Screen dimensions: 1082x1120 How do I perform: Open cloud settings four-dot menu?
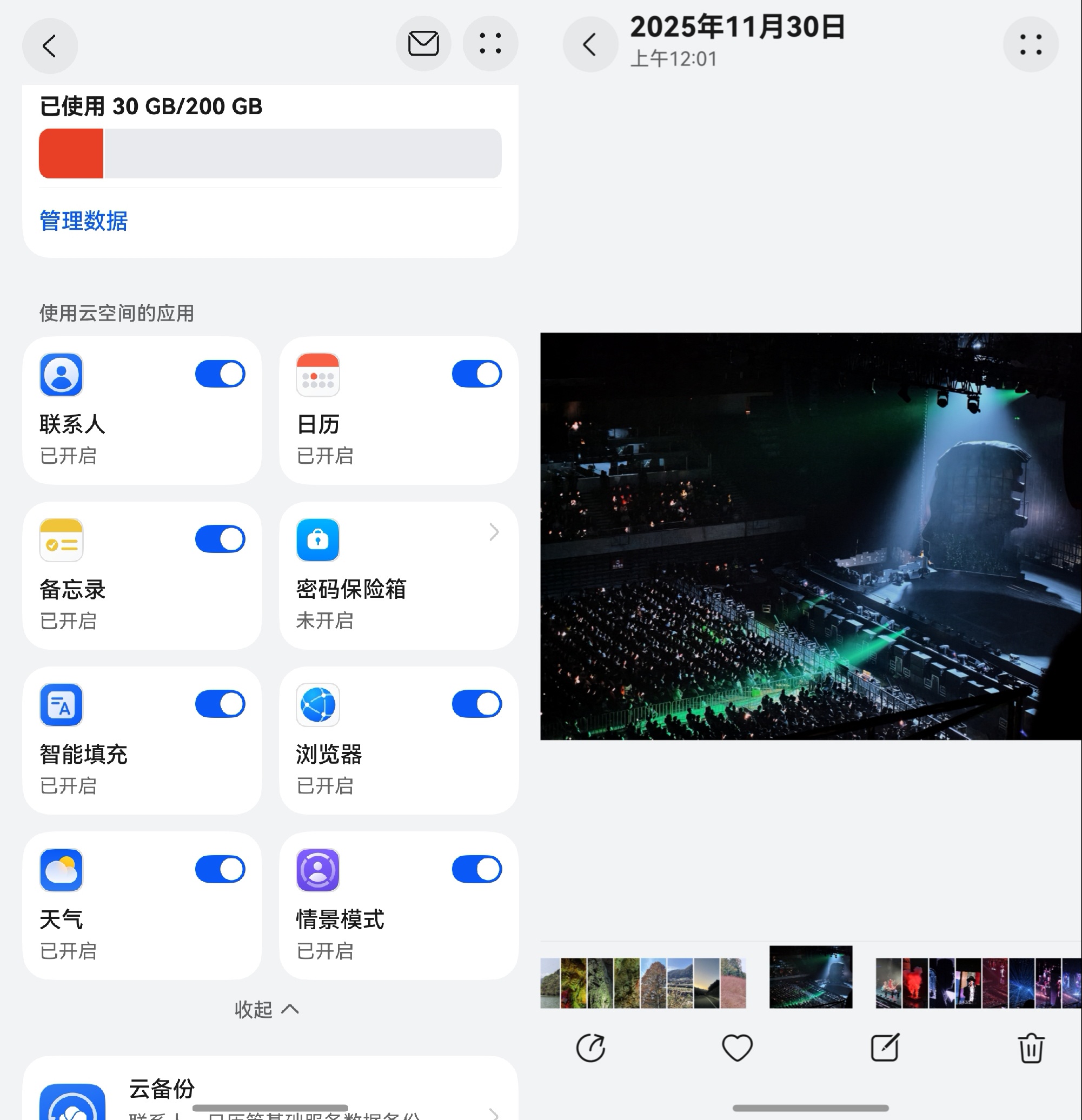(490, 43)
